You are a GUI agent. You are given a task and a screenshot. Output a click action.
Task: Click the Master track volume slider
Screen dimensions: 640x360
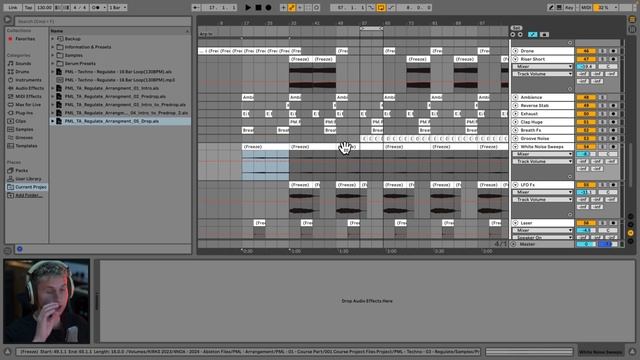tap(586, 244)
